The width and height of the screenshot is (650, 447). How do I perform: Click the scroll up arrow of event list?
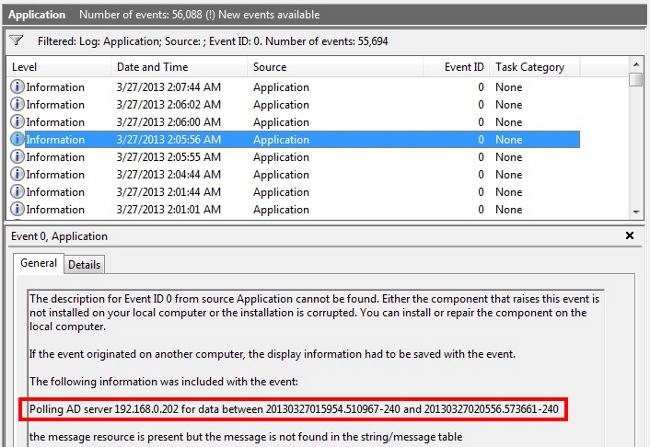click(x=636, y=64)
